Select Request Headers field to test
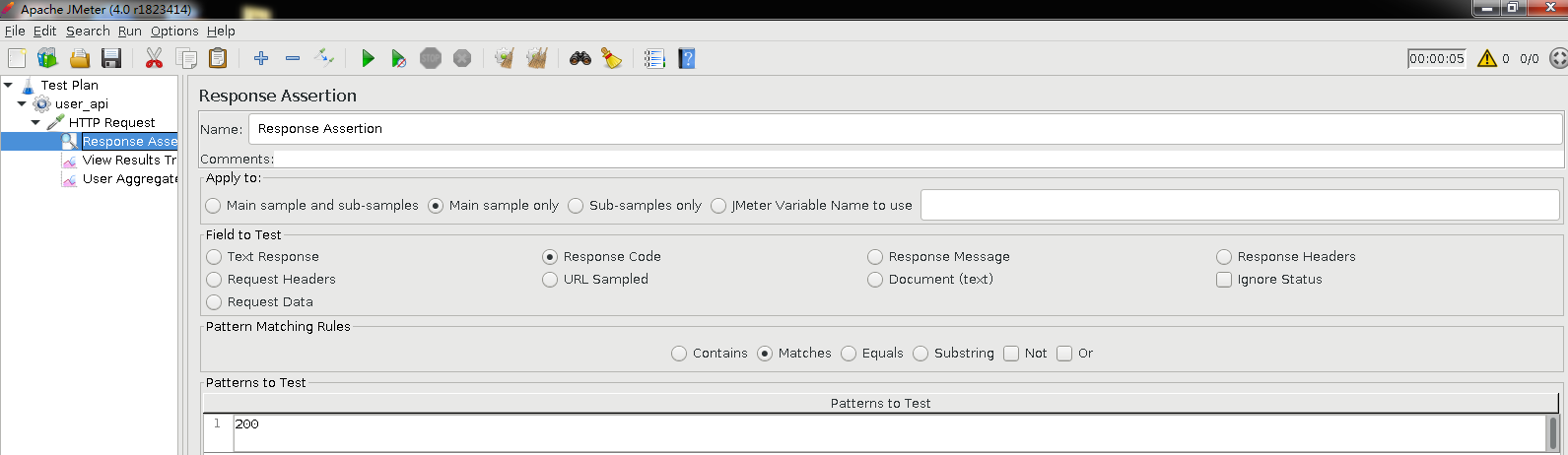The height and width of the screenshot is (455, 1568). coord(271,280)
